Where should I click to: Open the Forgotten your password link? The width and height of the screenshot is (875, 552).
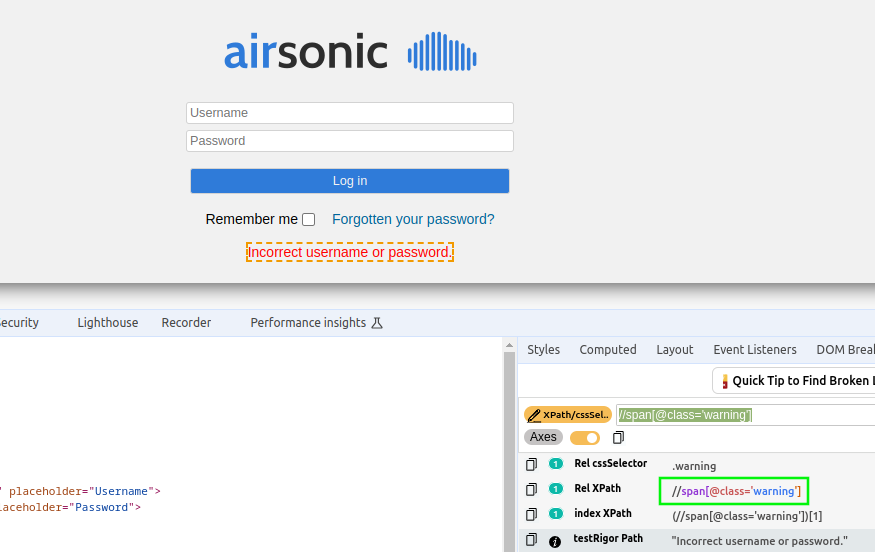(x=413, y=219)
